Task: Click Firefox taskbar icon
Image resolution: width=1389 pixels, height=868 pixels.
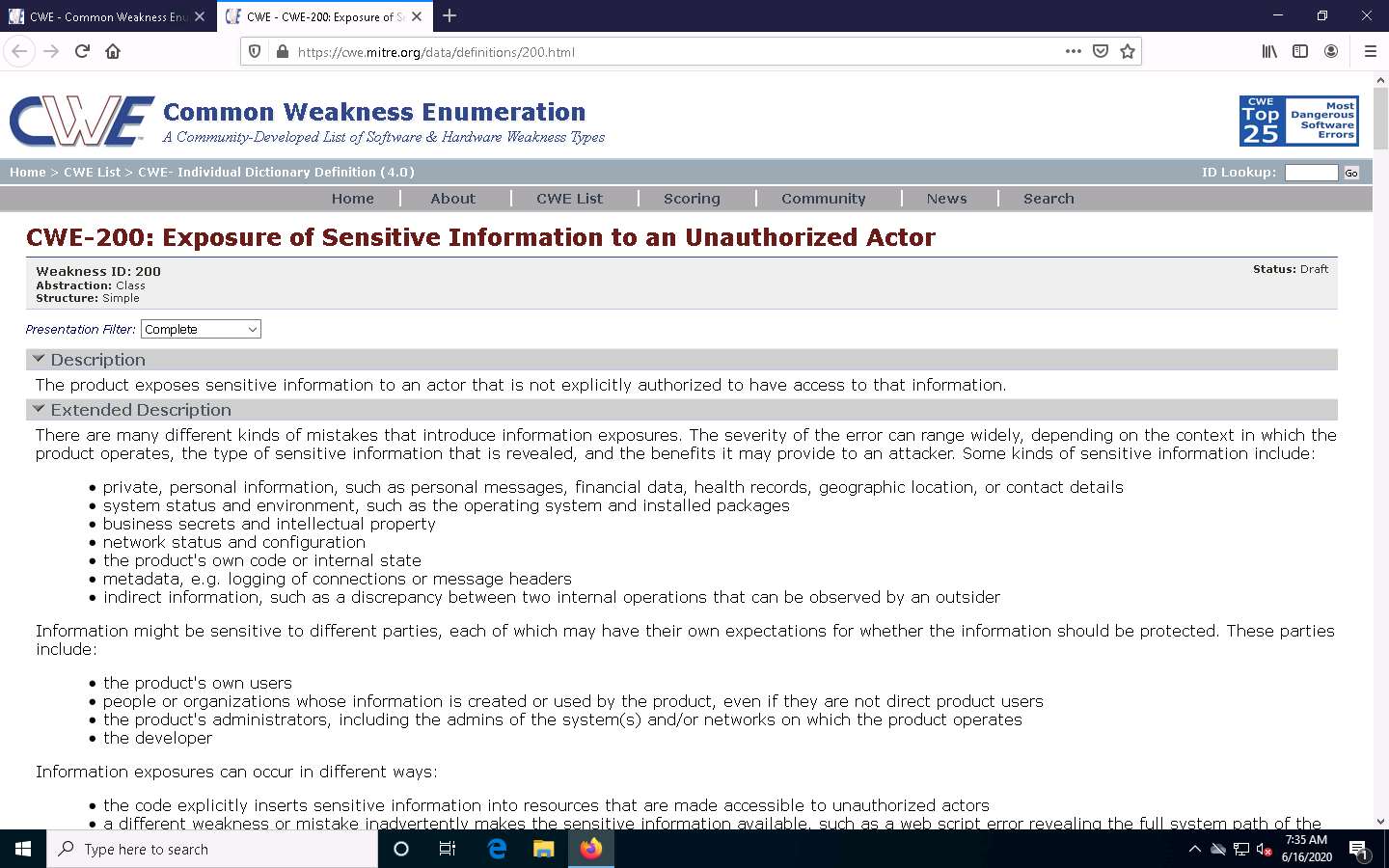Action: [591, 849]
